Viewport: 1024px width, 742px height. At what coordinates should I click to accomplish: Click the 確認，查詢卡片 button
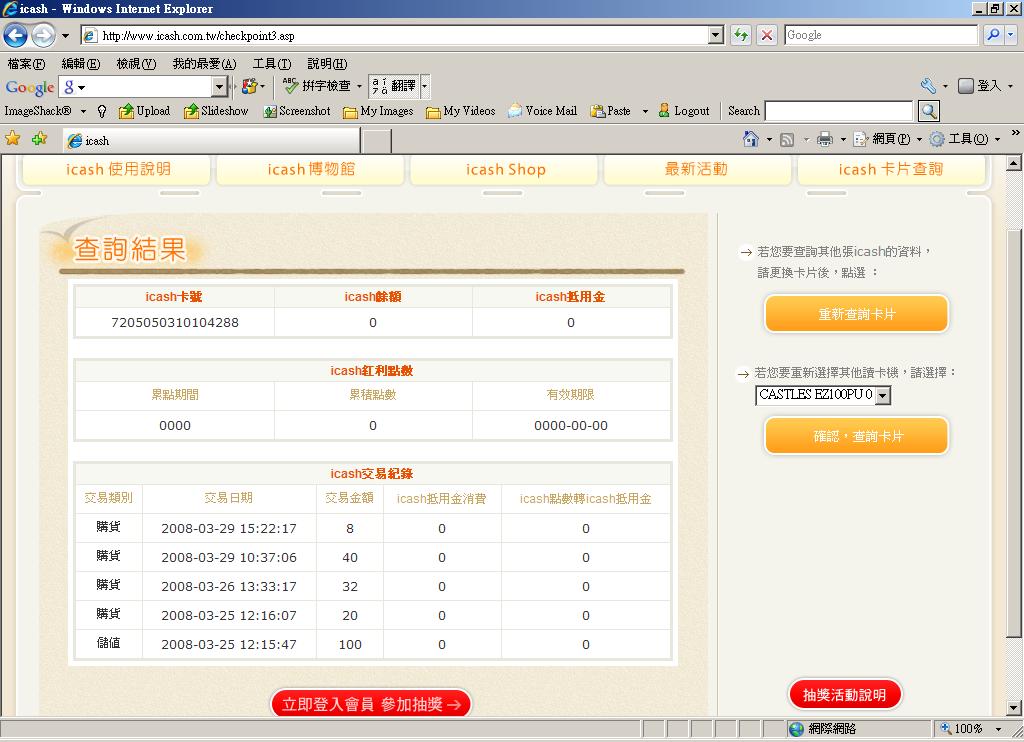[x=856, y=436]
